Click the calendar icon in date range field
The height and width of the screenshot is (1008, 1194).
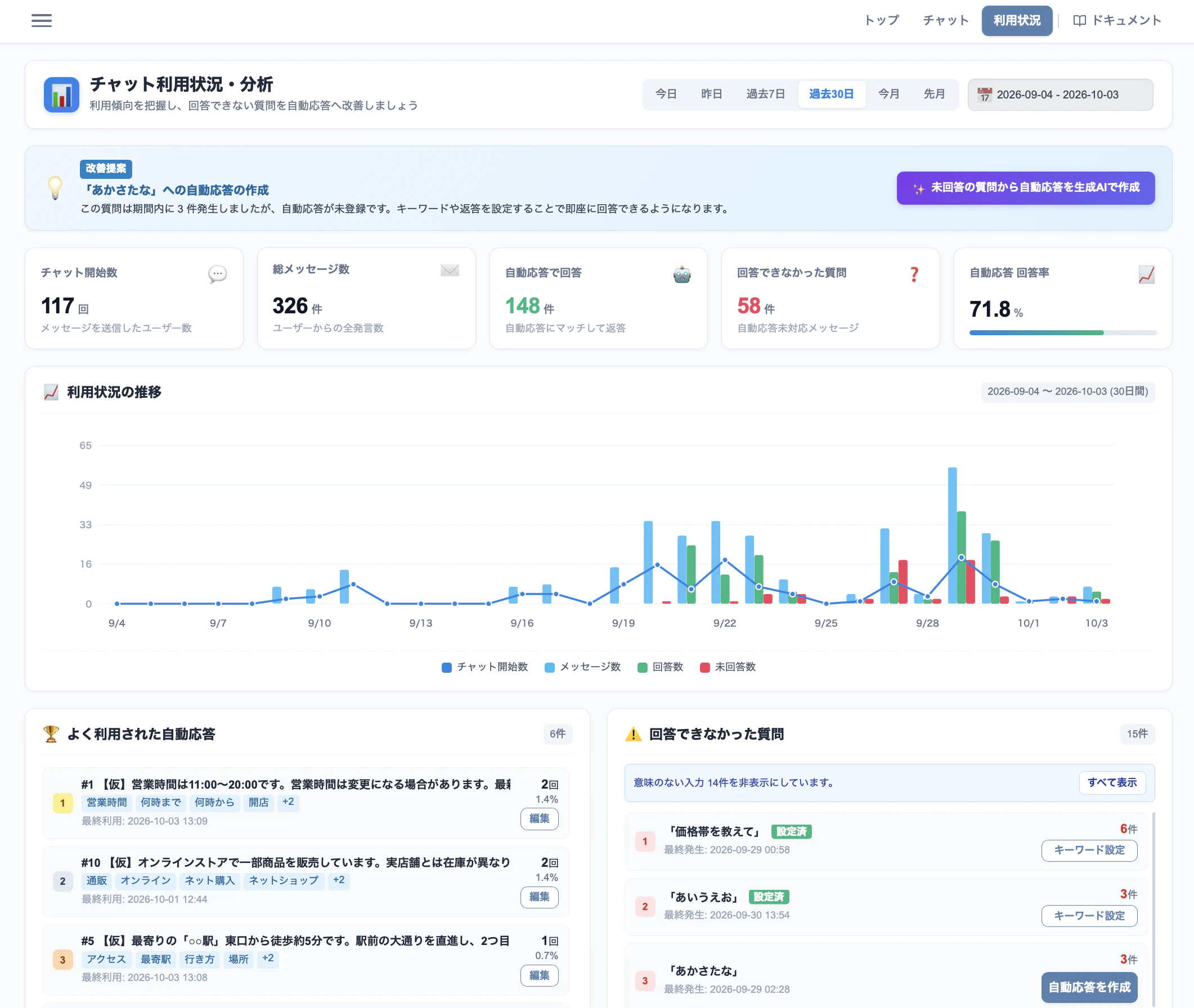tap(984, 95)
